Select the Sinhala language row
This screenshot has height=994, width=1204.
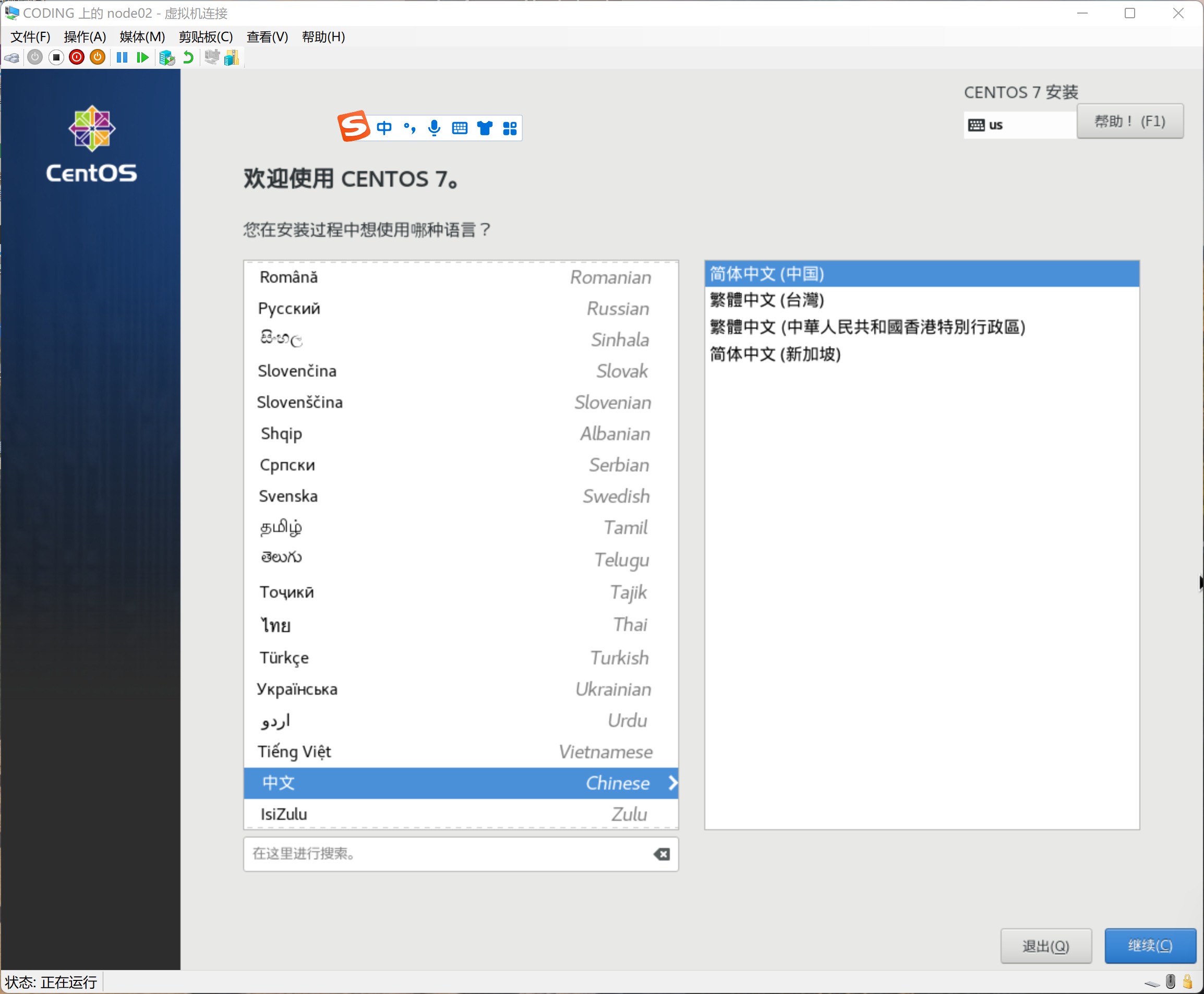(x=461, y=340)
